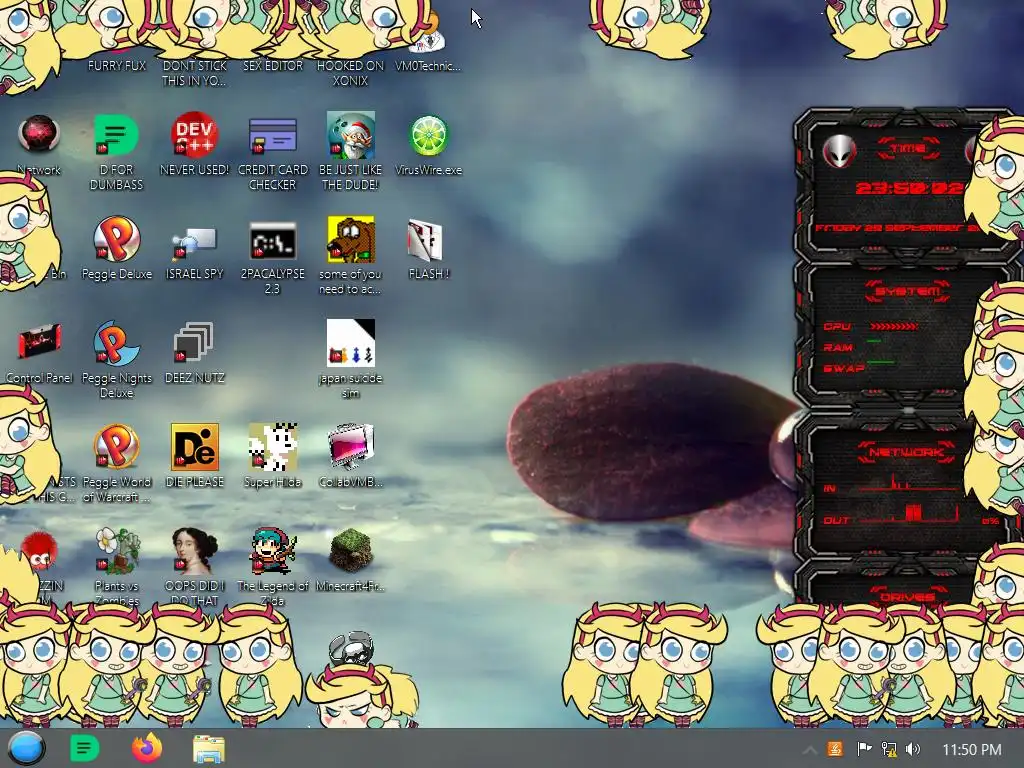
Task: Launch Peggle World of Warcraft icon
Action: point(116,447)
